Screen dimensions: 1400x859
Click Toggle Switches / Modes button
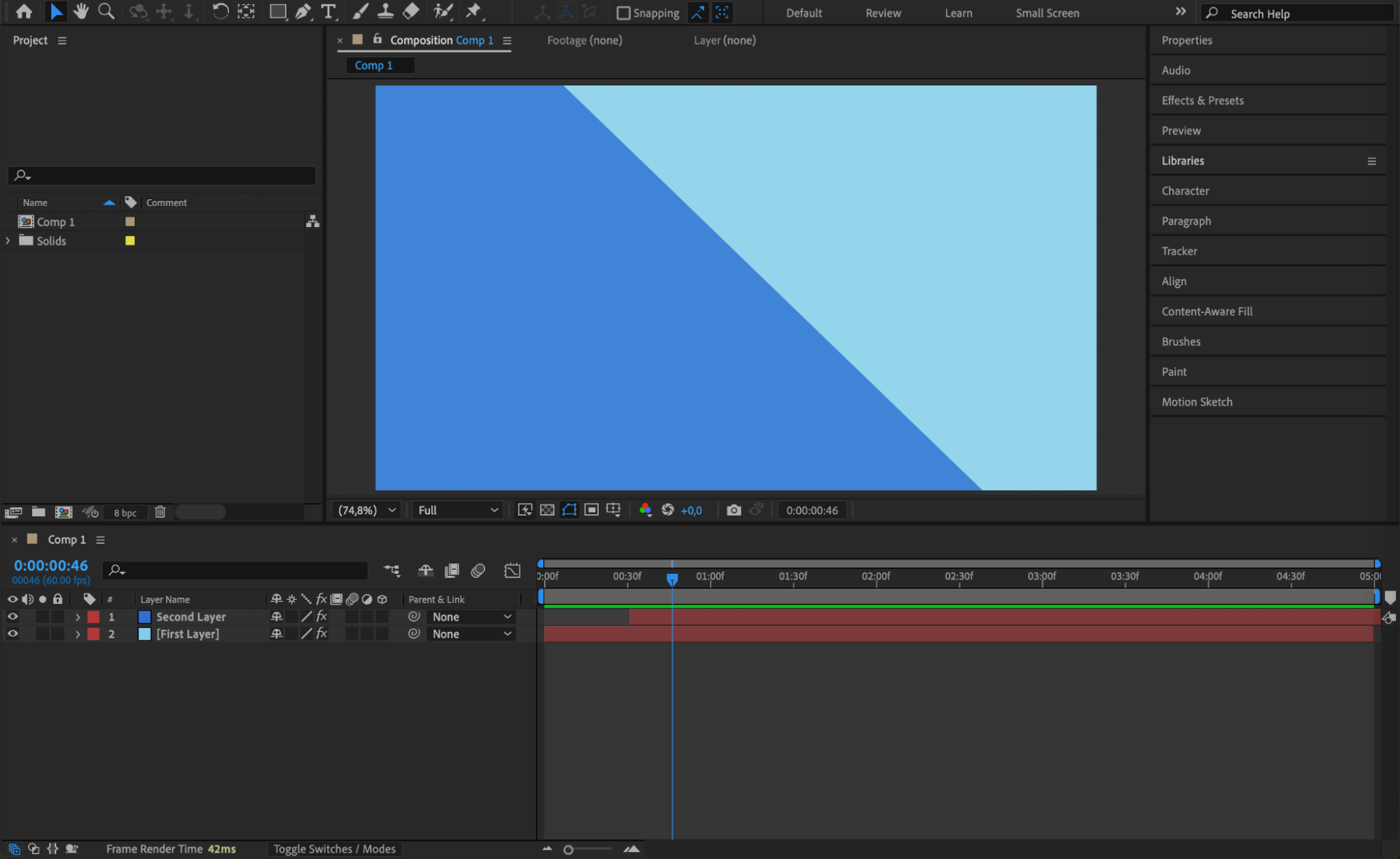click(x=334, y=848)
